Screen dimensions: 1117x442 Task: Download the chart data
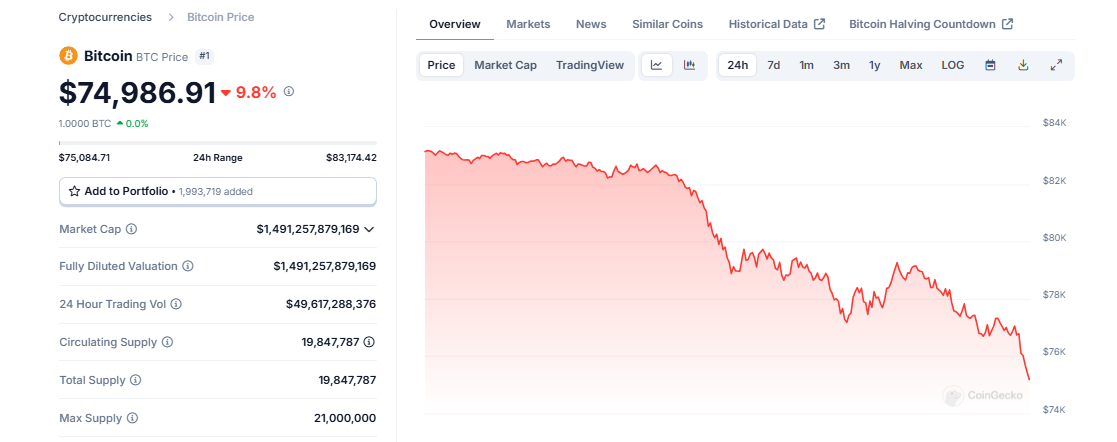1023,65
